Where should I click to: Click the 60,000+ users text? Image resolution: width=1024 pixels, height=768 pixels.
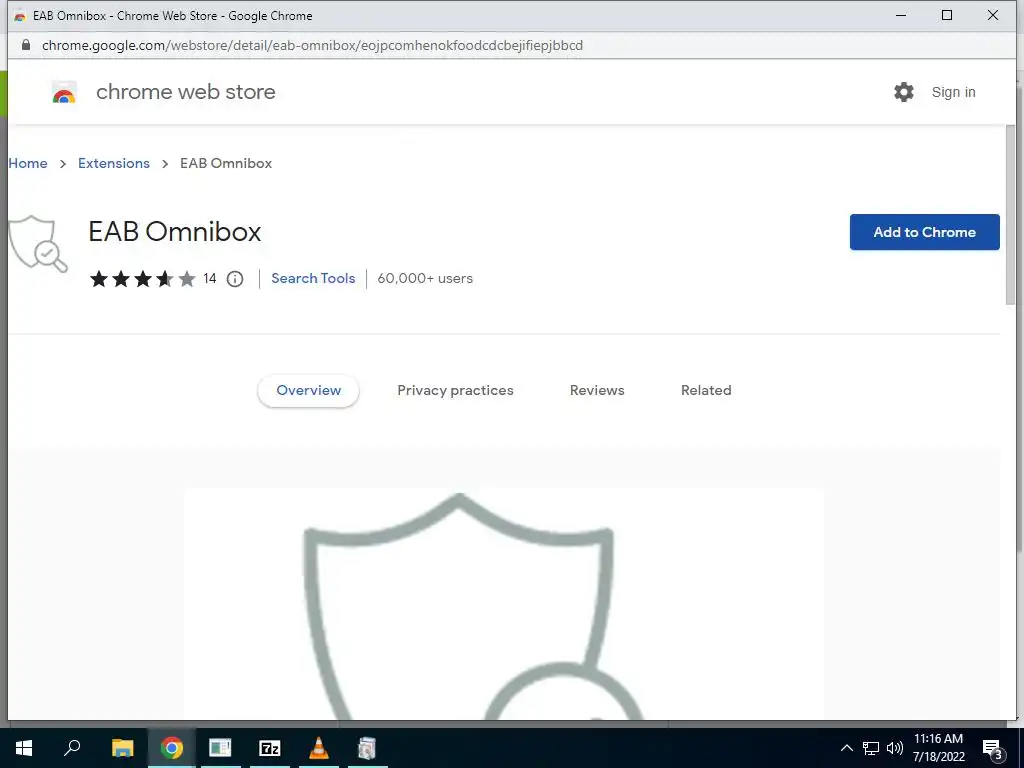425,278
